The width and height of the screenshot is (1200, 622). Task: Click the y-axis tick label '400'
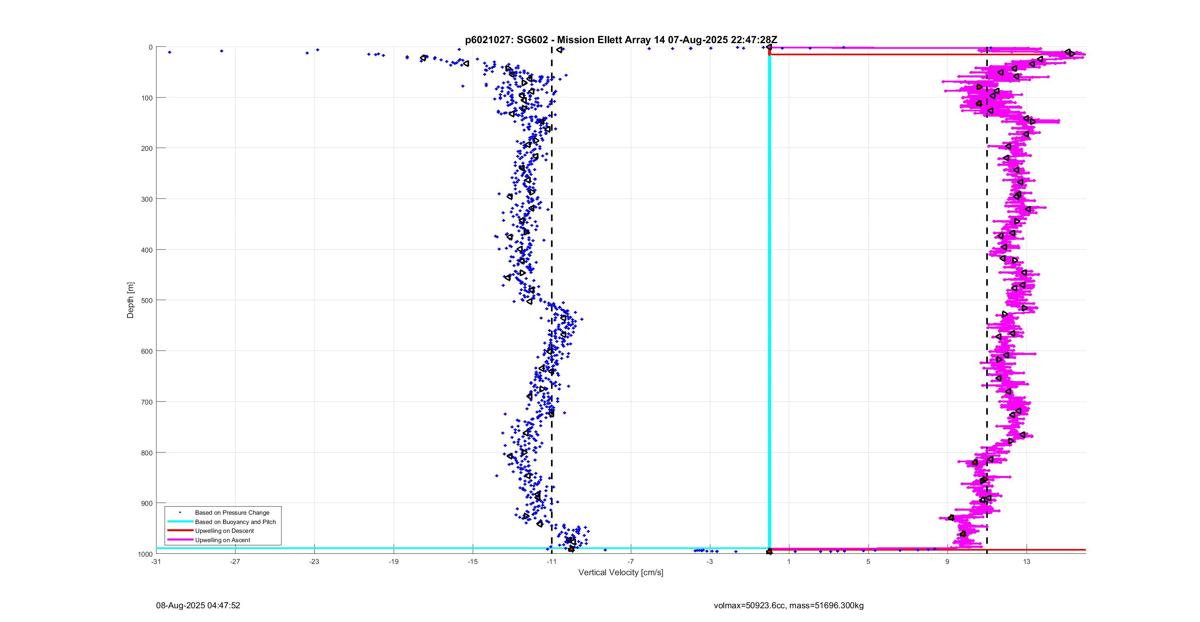pos(146,250)
